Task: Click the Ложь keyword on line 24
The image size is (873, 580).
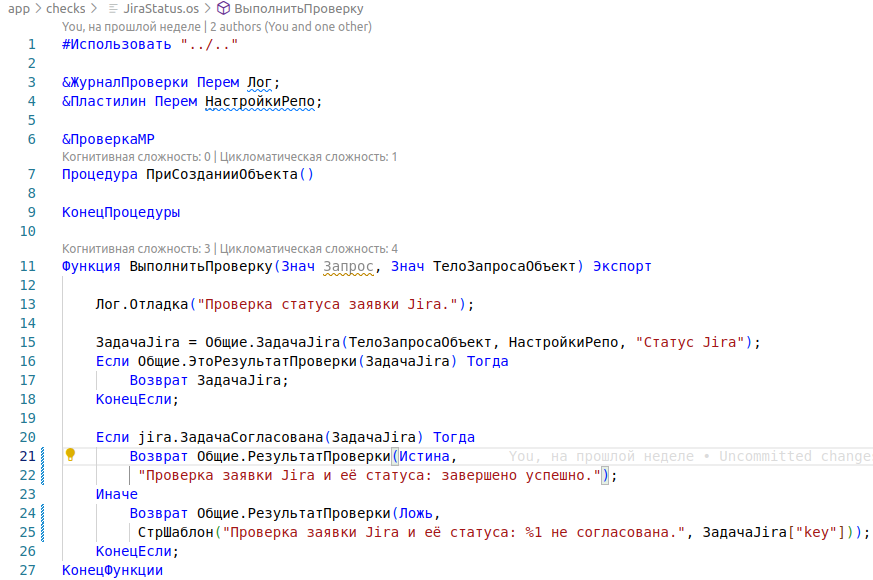Action: (416, 513)
